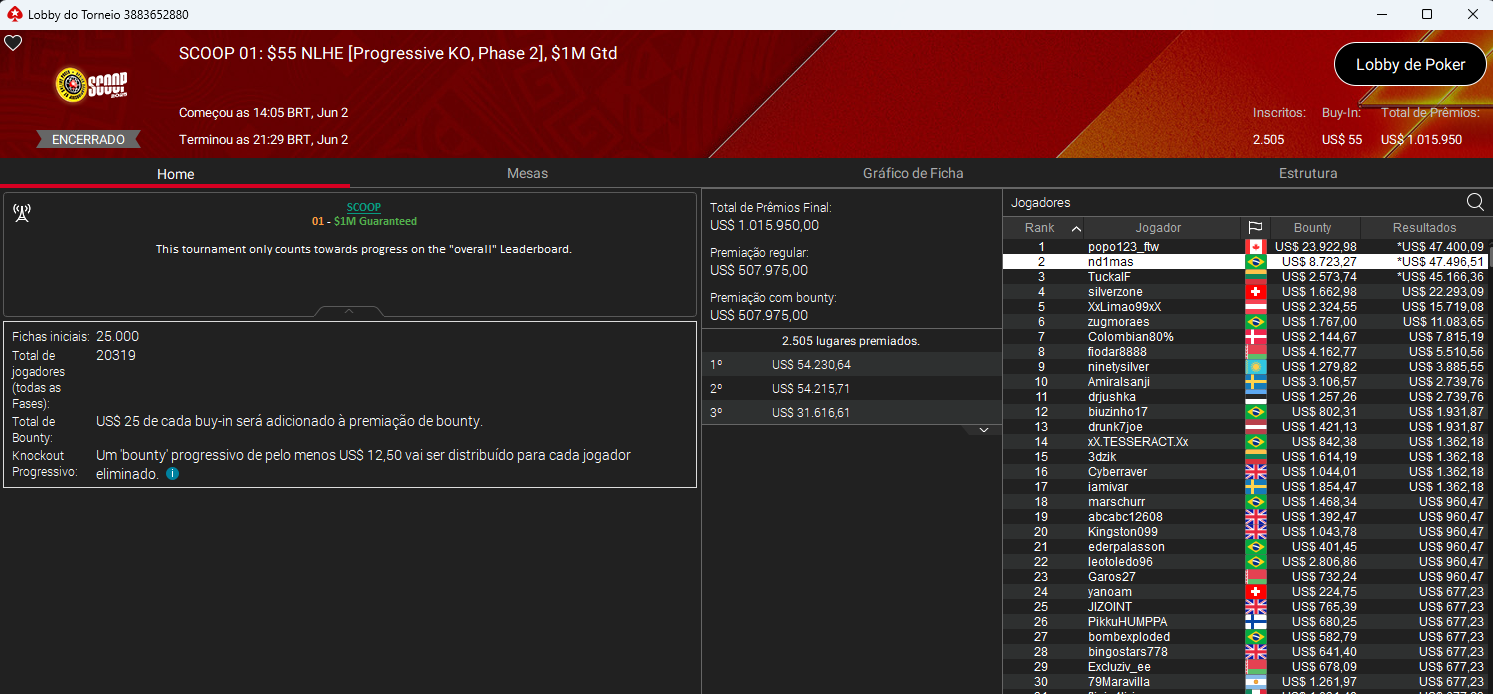Click the UK flag beside Cyberraver

click(1255, 472)
